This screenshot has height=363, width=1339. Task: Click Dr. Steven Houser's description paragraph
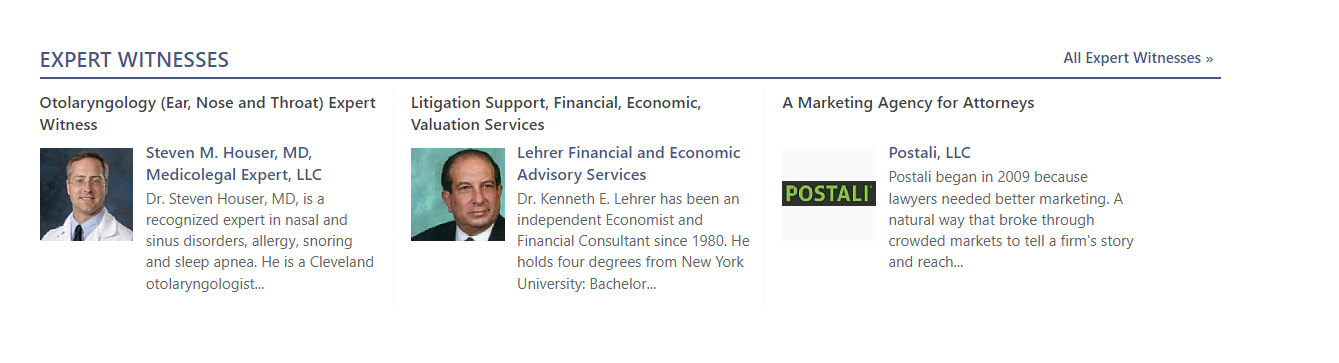click(260, 241)
